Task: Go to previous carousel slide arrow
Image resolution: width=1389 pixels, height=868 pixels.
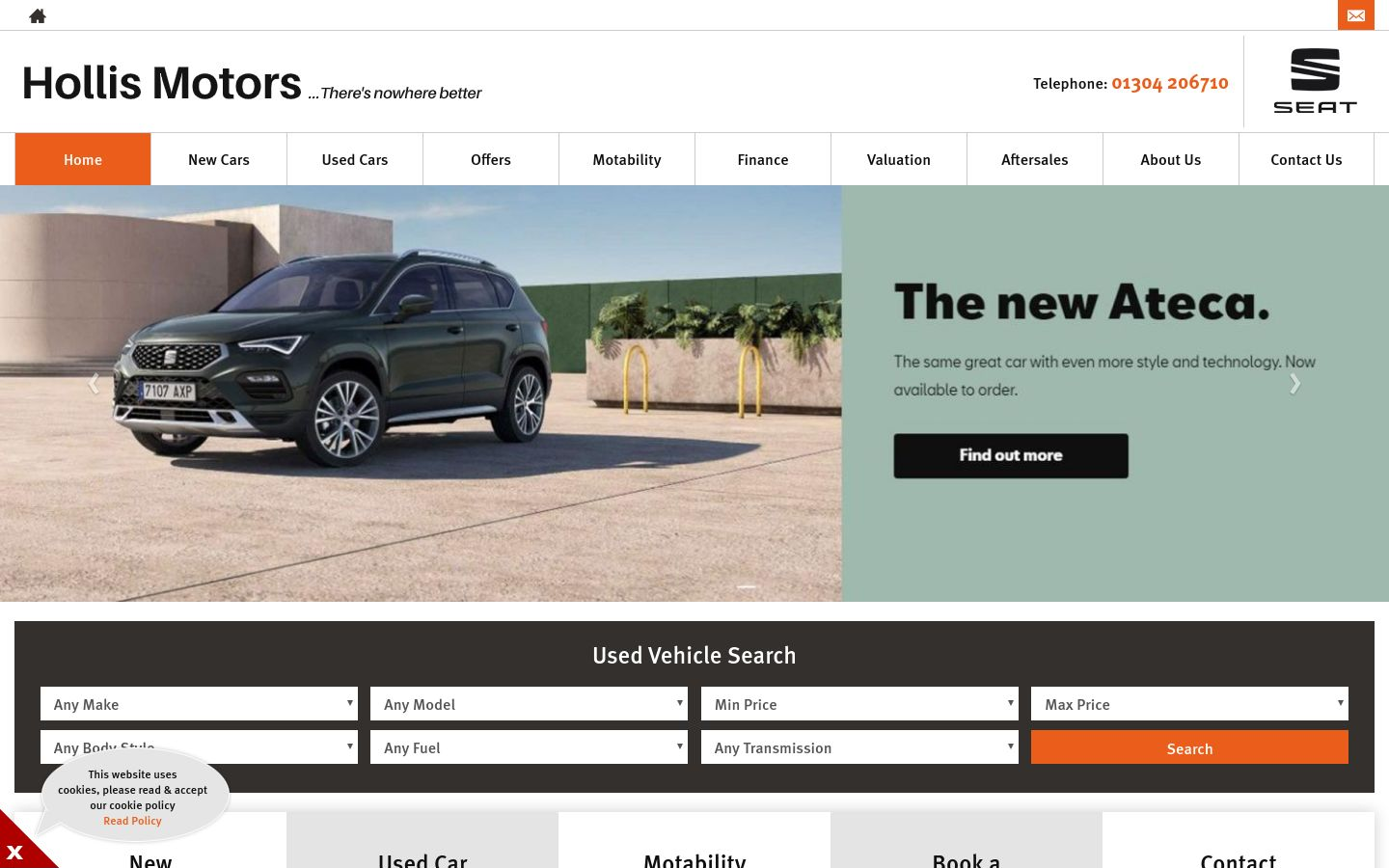Action: pyautogui.click(x=94, y=384)
